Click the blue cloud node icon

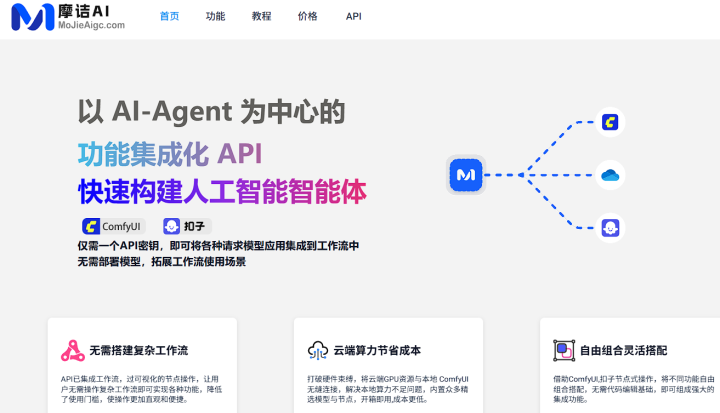point(609,175)
